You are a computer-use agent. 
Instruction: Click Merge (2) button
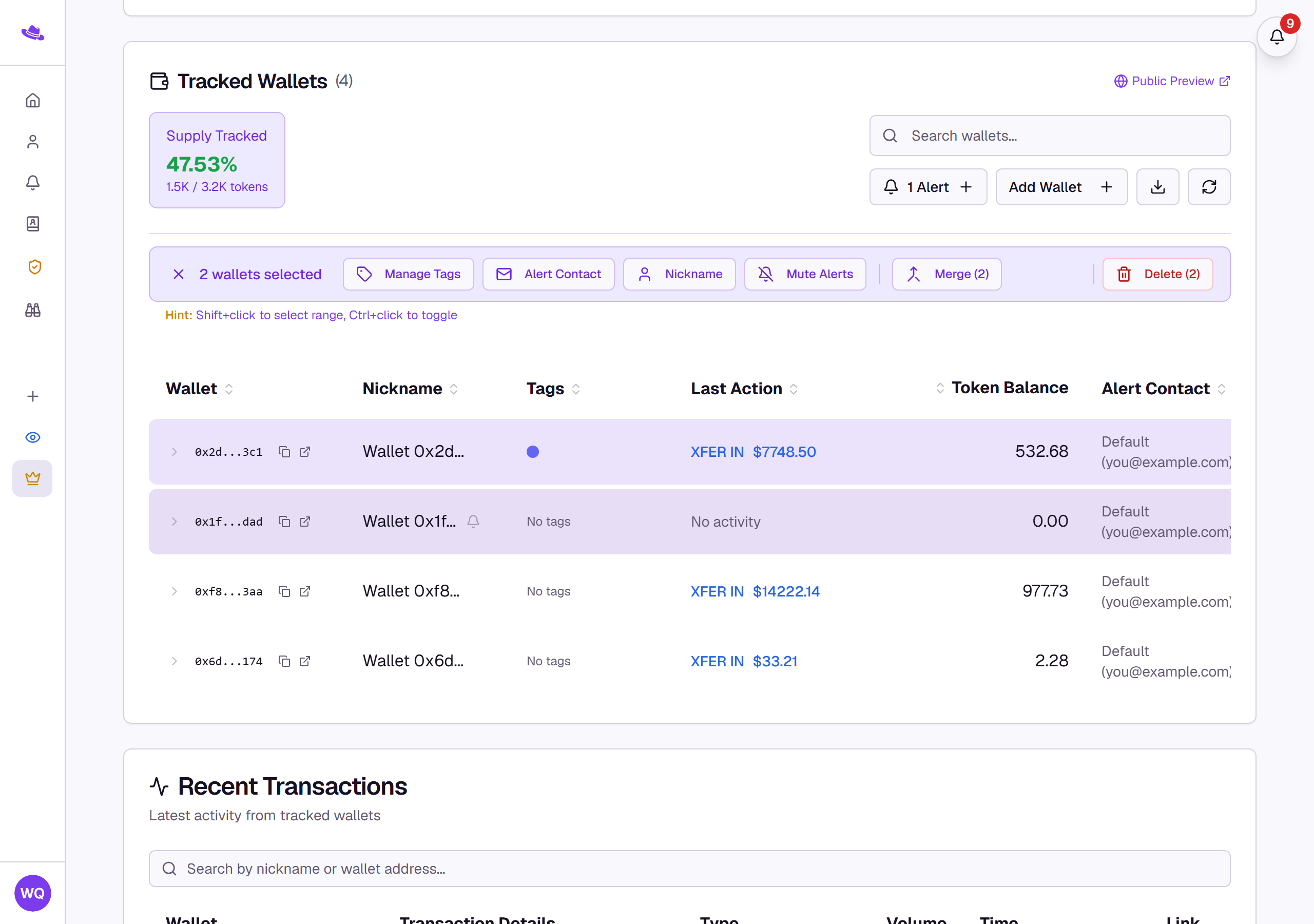(x=947, y=274)
